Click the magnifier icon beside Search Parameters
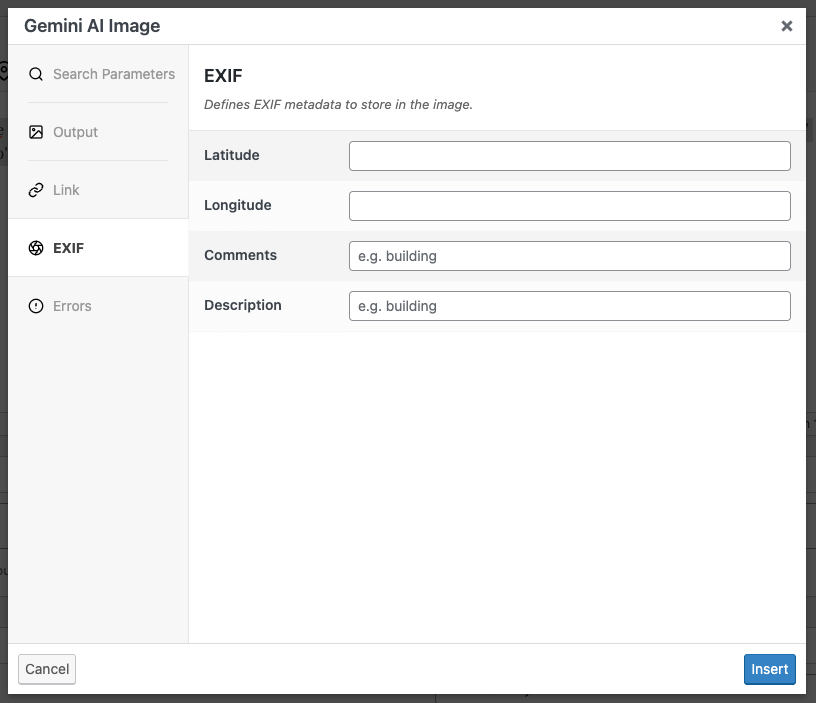This screenshot has height=703, width=816. pos(36,74)
